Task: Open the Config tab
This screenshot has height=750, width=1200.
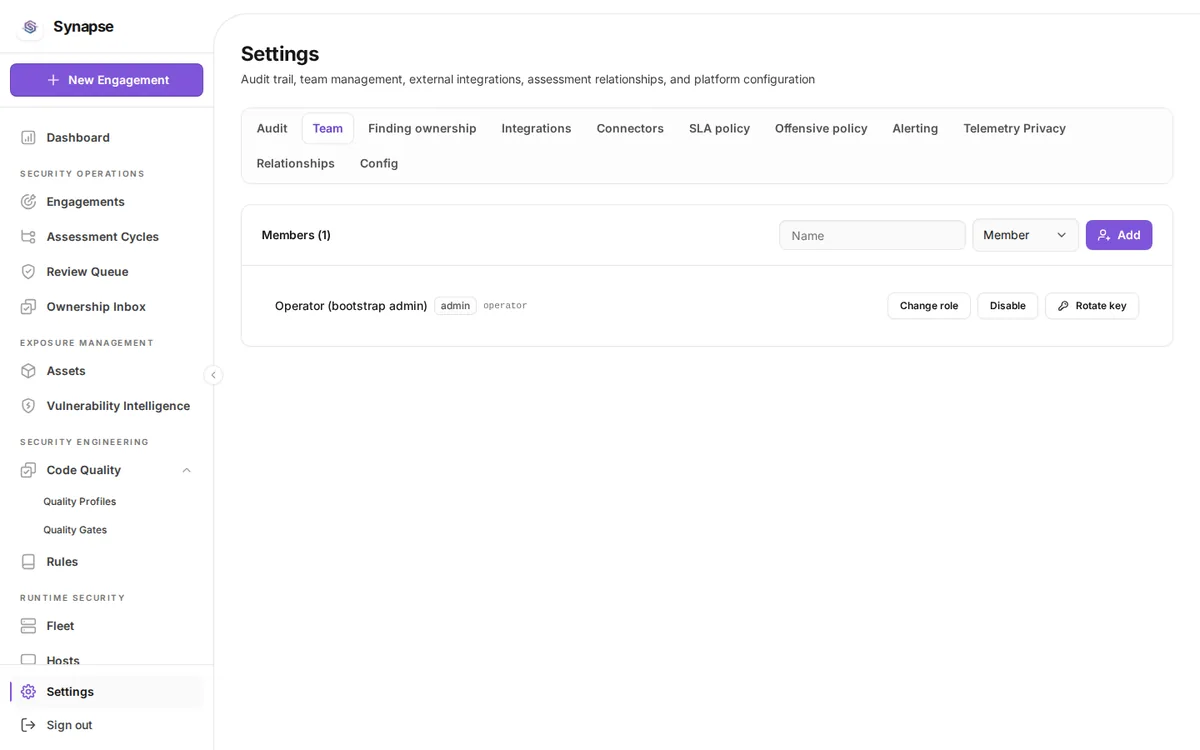Action: tap(379, 163)
